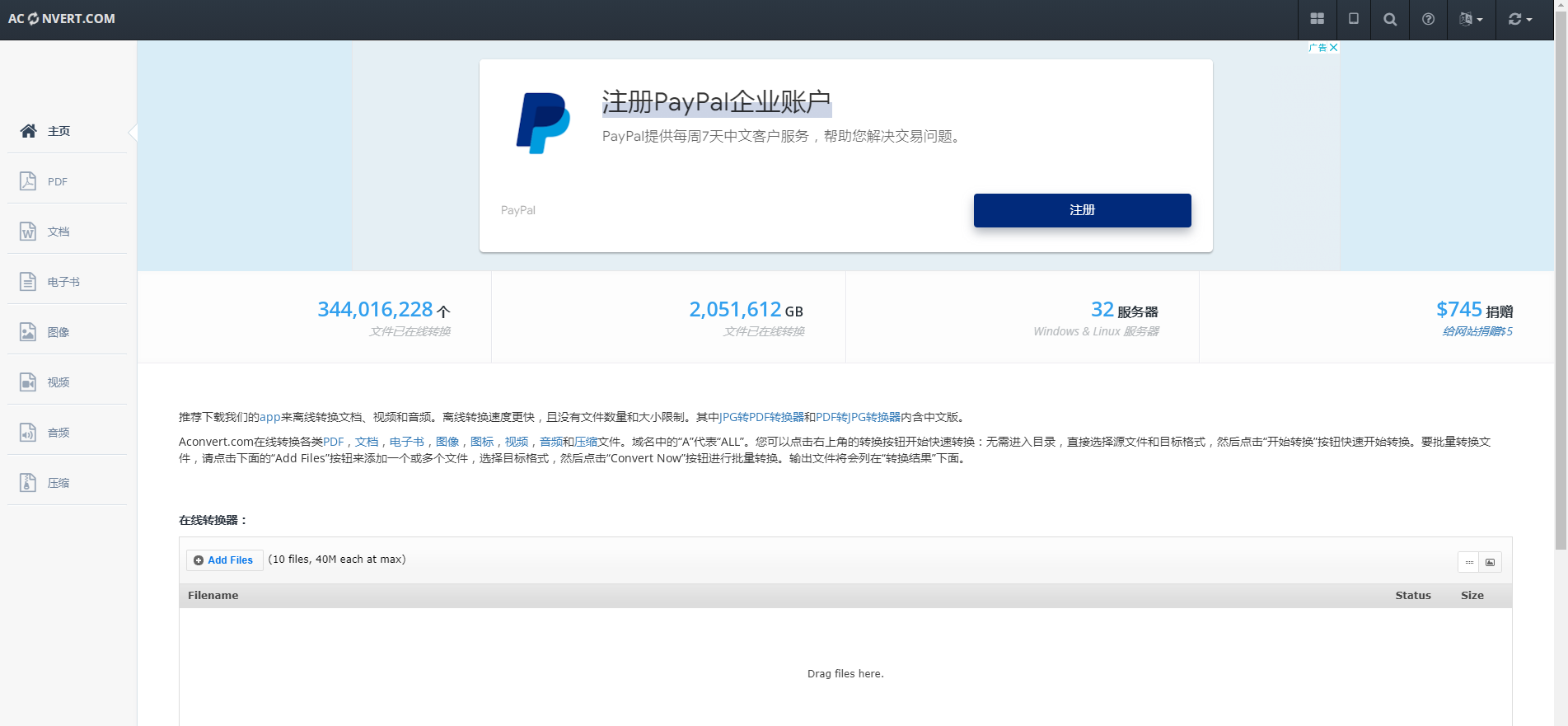Click the 32 服务器 statistic

pos(1125,310)
